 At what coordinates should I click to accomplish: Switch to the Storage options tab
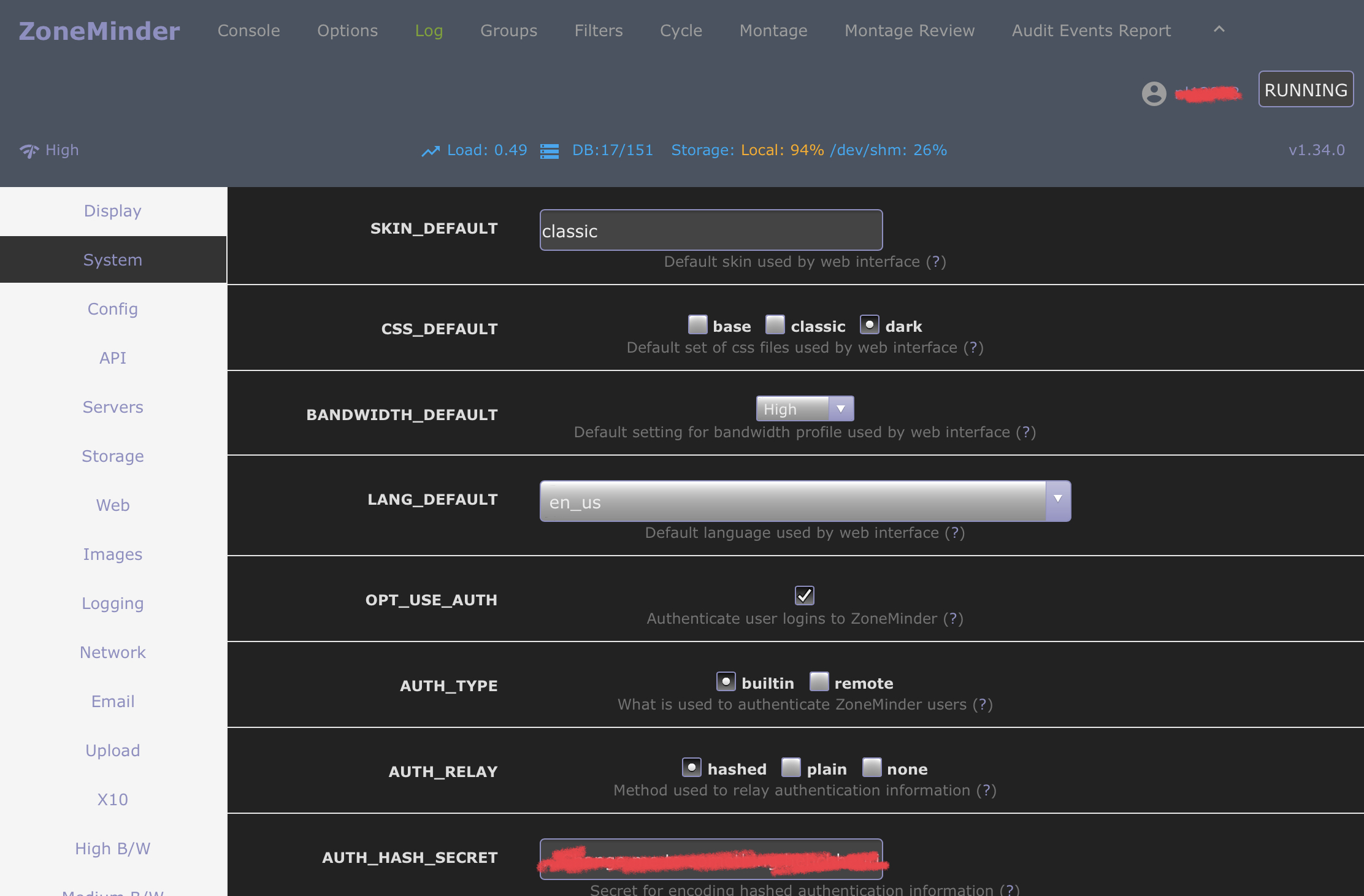click(113, 456)
